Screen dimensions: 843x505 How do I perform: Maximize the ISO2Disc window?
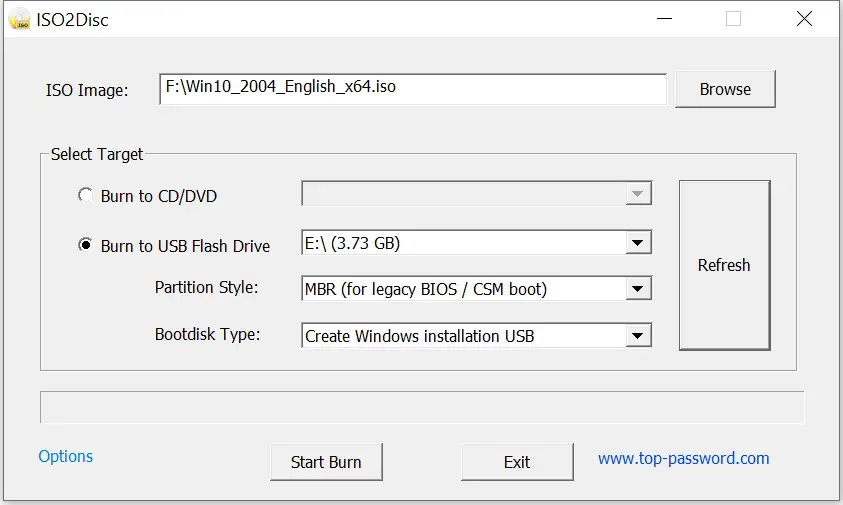(x=733, y=19)
